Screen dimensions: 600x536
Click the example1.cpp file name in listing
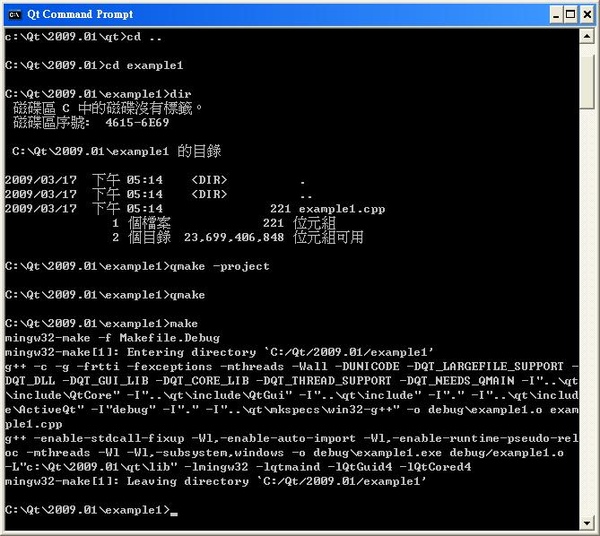pos(342,209)
